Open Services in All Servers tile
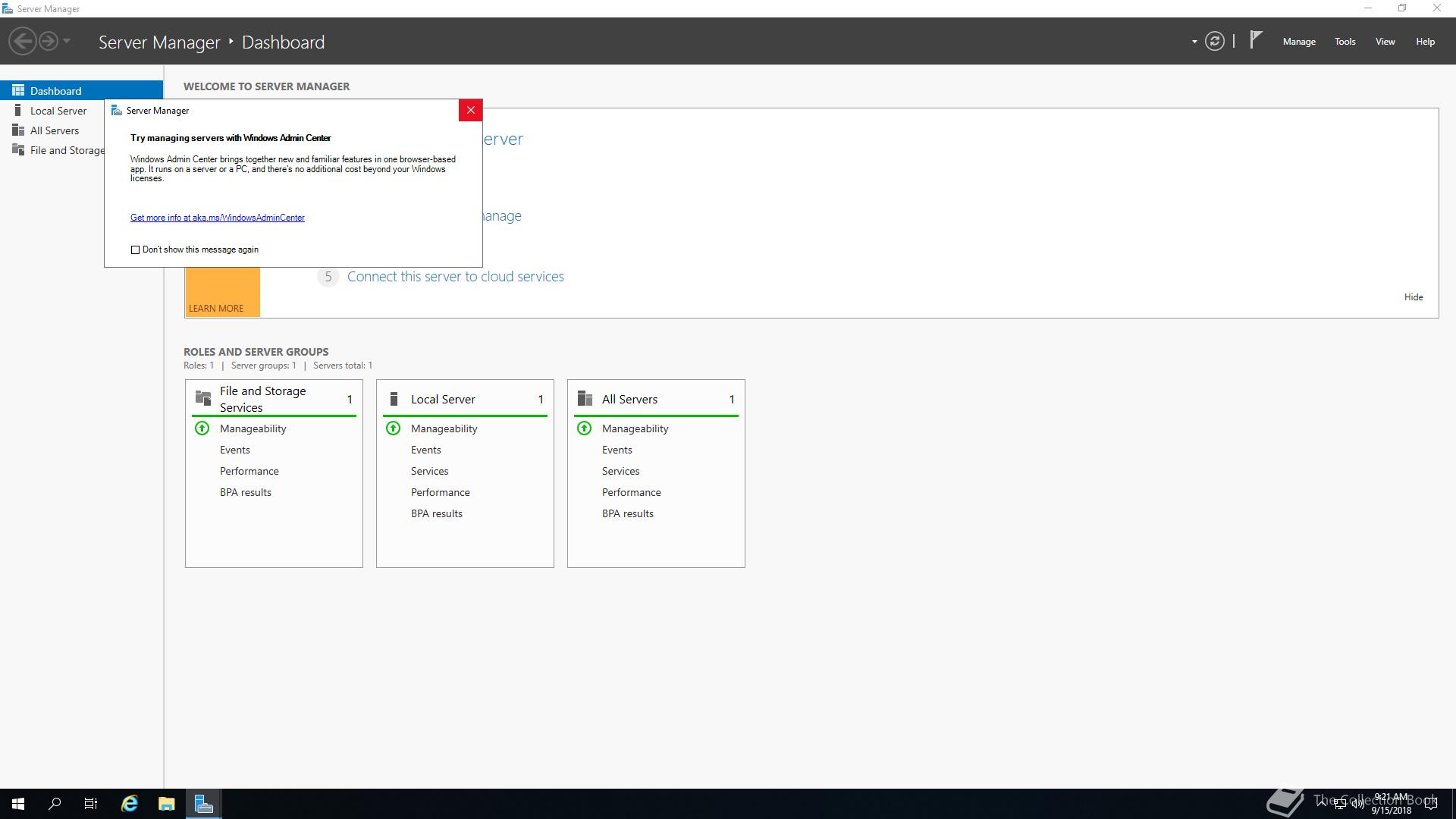This screenshot has width=1456, height=819. [x=621, y=471]
